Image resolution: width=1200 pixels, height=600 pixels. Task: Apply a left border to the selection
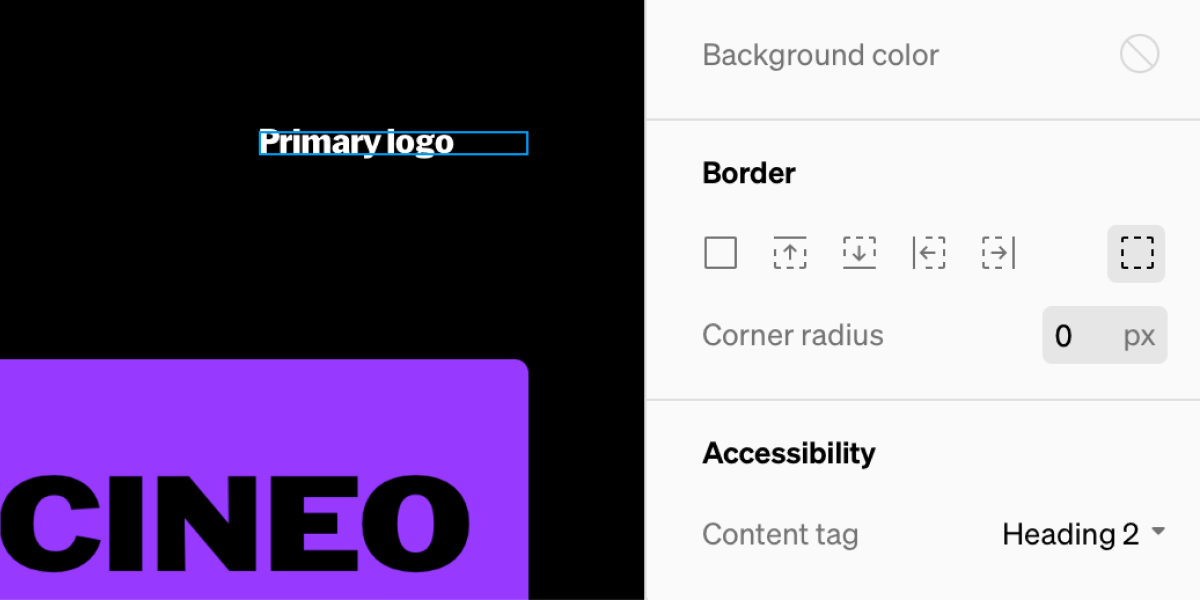928,252
